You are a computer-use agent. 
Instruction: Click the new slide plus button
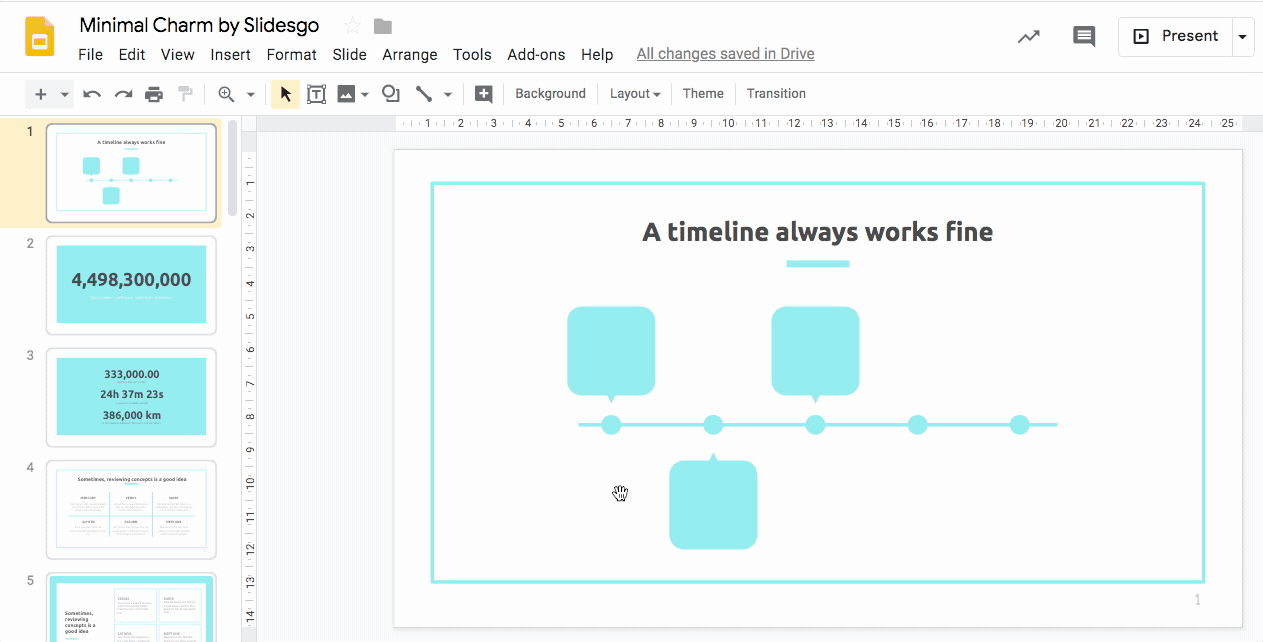click(41, 94)
